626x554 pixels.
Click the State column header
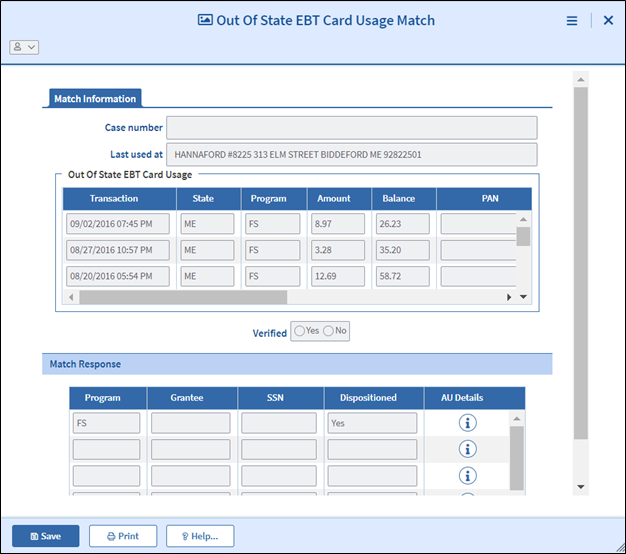[x=209, y=199]
